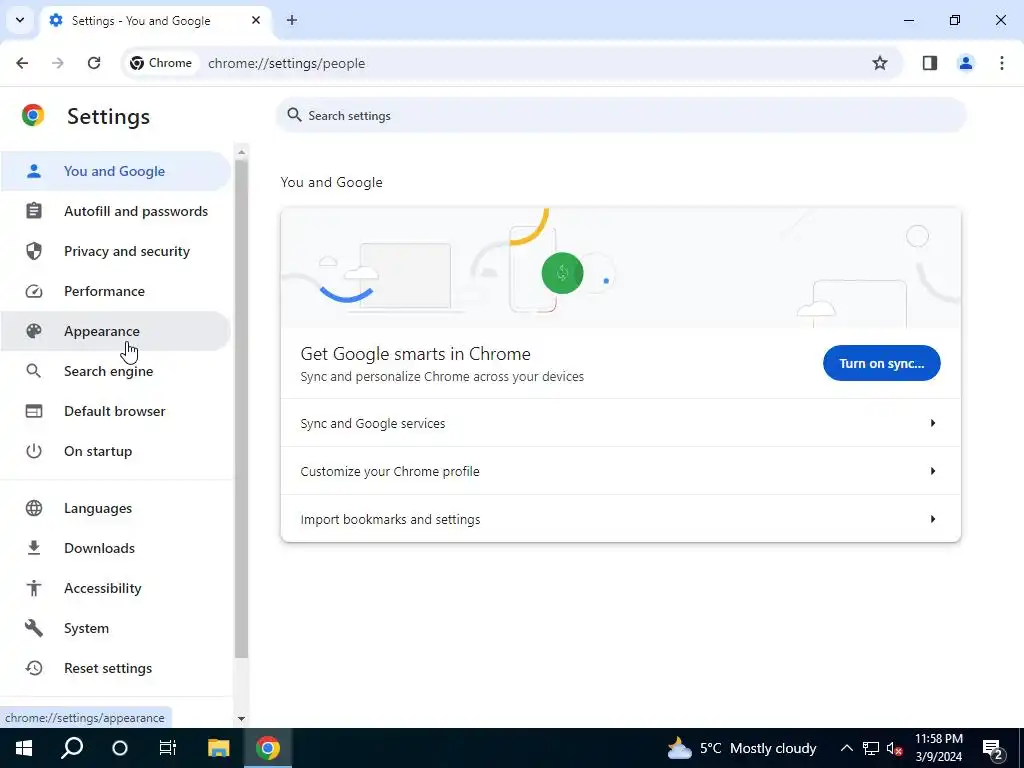Open Task View on taskbar
The height and width of the screenshot is (768, 1024).
click(168, 748)
